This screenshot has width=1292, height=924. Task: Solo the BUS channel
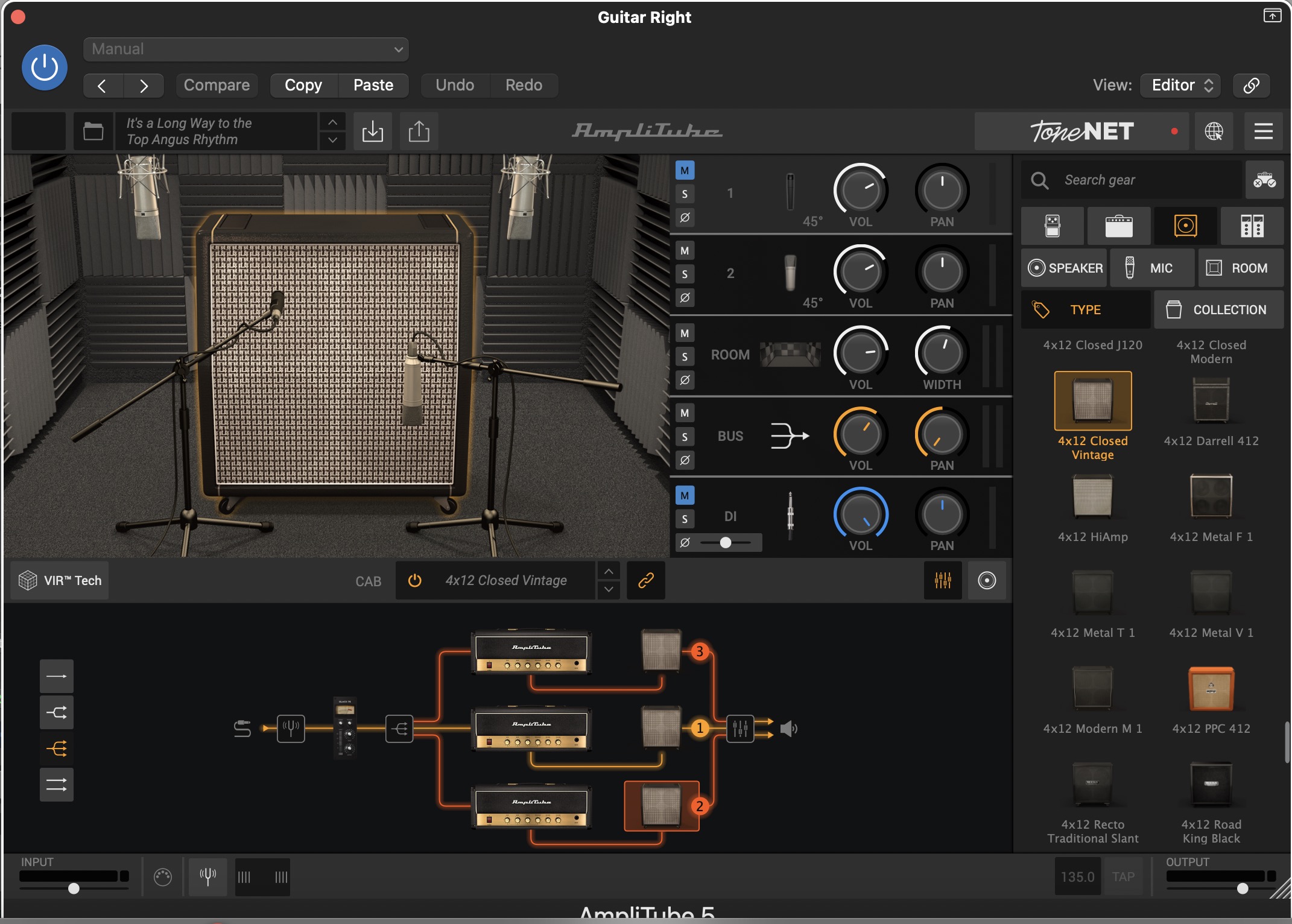tap(685, 437)
